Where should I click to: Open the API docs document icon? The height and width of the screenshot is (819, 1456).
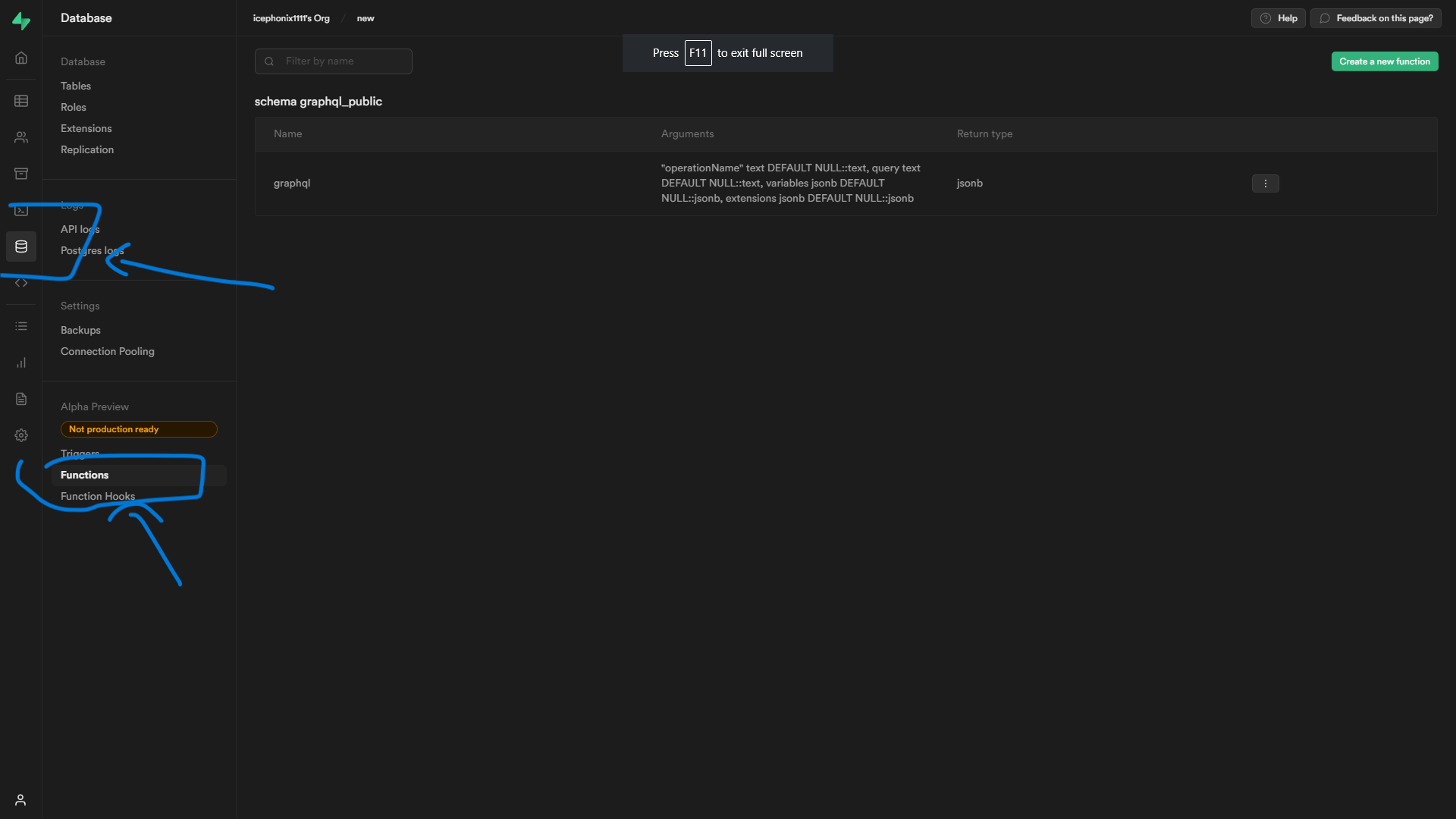[21, 399]
